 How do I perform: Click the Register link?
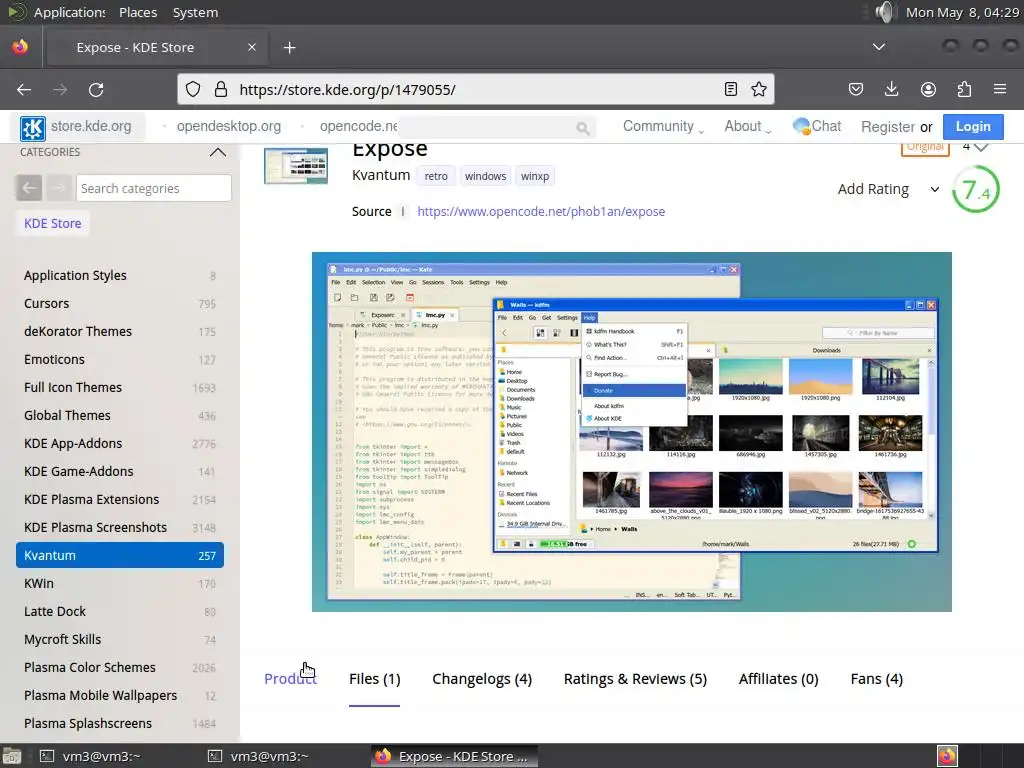tap(888, 127)
